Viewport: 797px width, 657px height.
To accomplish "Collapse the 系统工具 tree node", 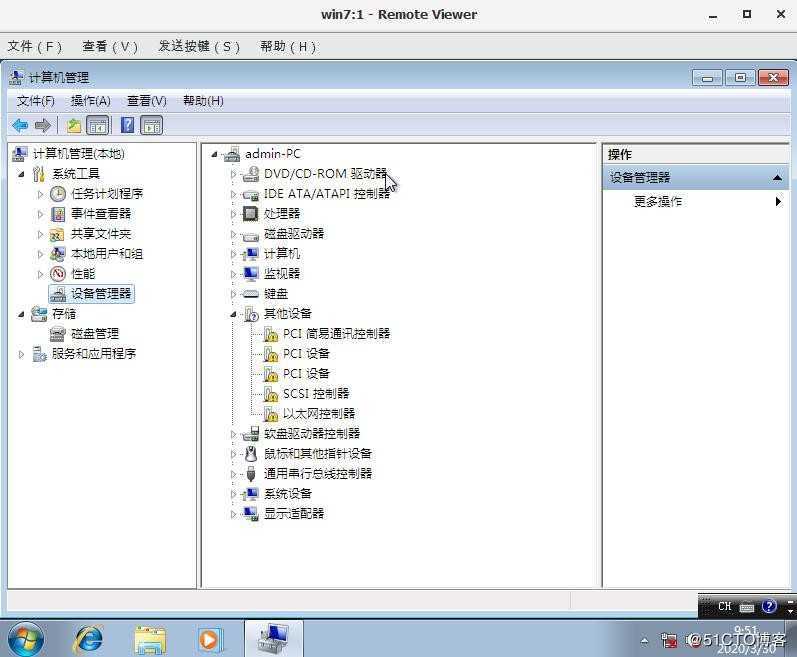I will (21, 174).
